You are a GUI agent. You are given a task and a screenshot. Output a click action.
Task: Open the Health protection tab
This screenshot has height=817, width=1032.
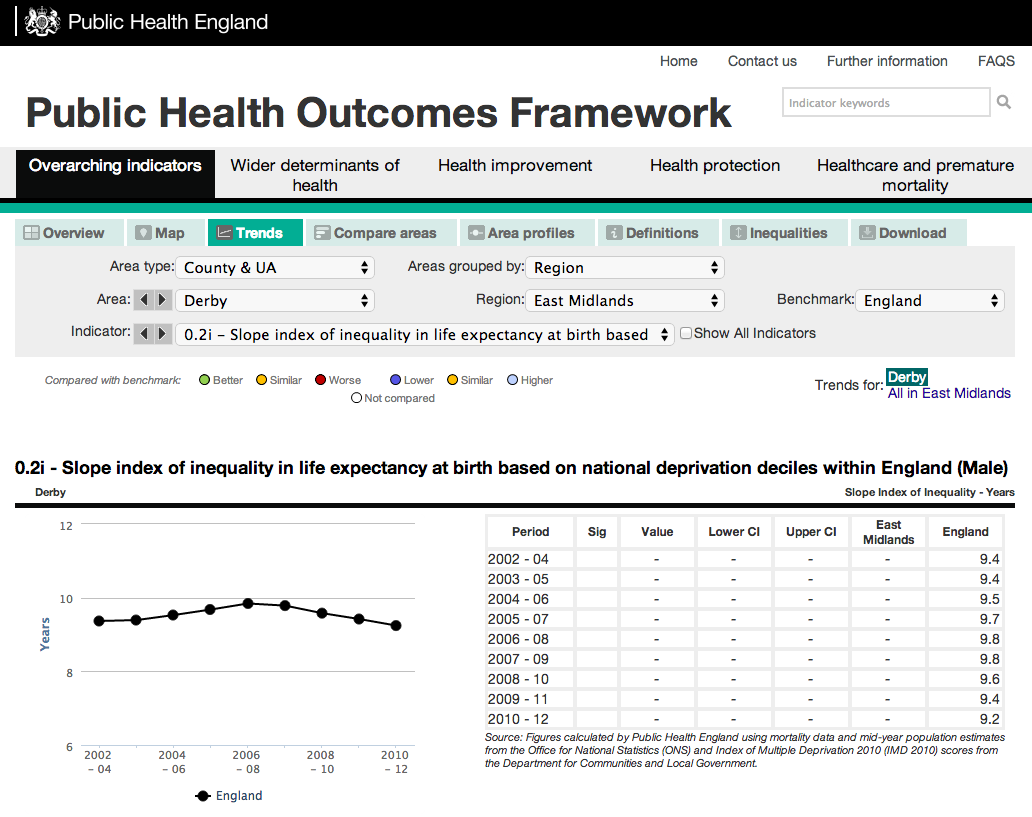click(x=715, y=165)
